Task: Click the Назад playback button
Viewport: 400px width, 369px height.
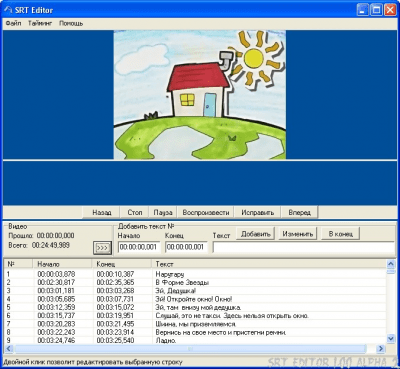Action: (101, 212)
